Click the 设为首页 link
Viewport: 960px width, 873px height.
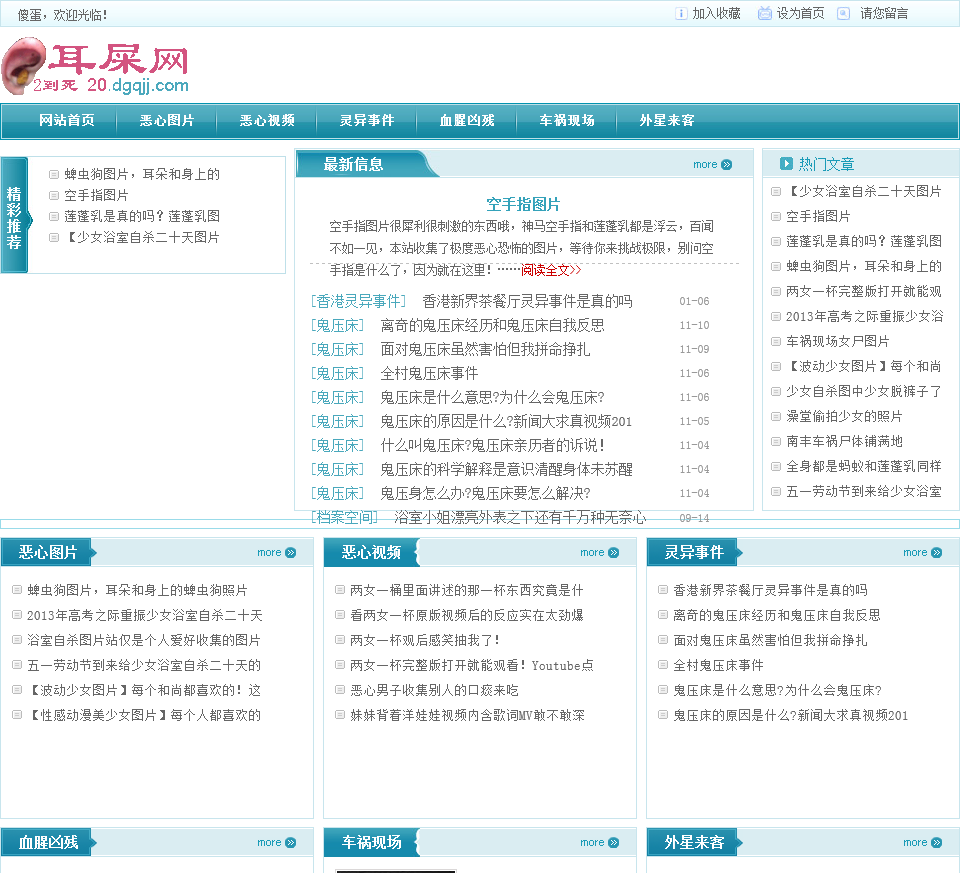tap(800, 13)
